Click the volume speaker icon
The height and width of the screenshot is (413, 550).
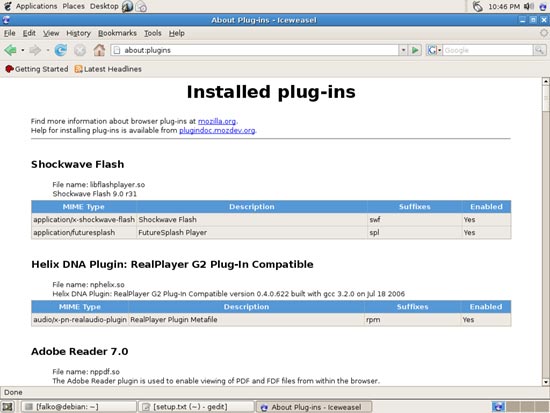click(x=529, y=6)
